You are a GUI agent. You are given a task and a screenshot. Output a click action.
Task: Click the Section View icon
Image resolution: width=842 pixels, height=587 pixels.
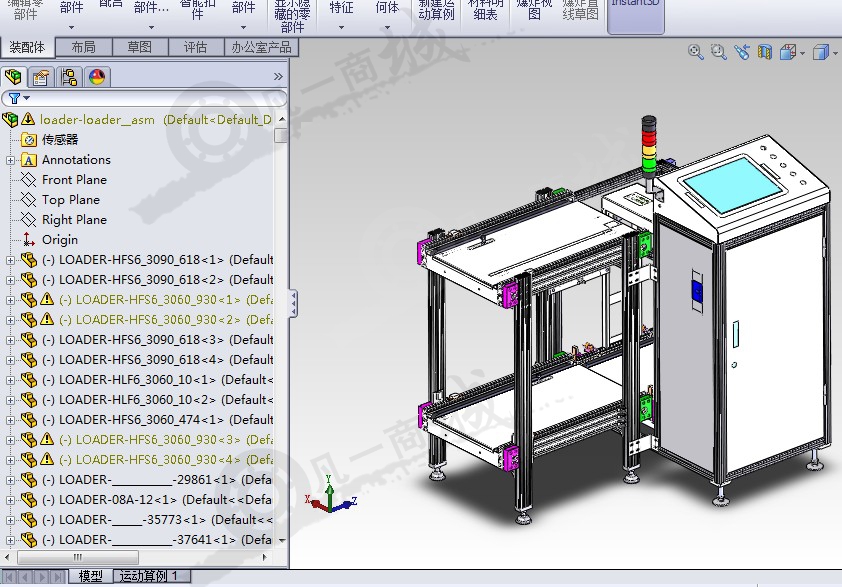tap(765, 52)
